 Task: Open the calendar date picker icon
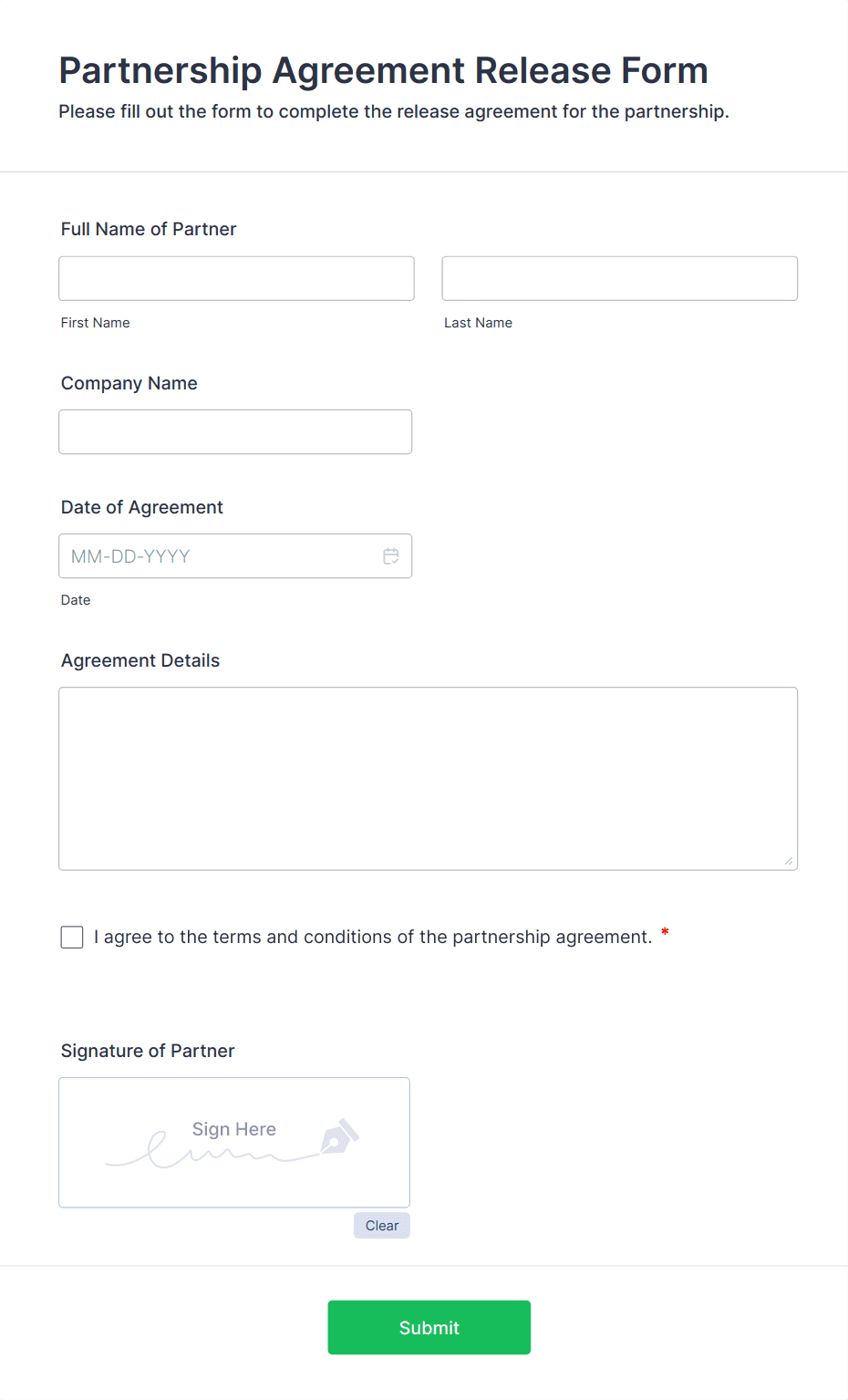391,555
